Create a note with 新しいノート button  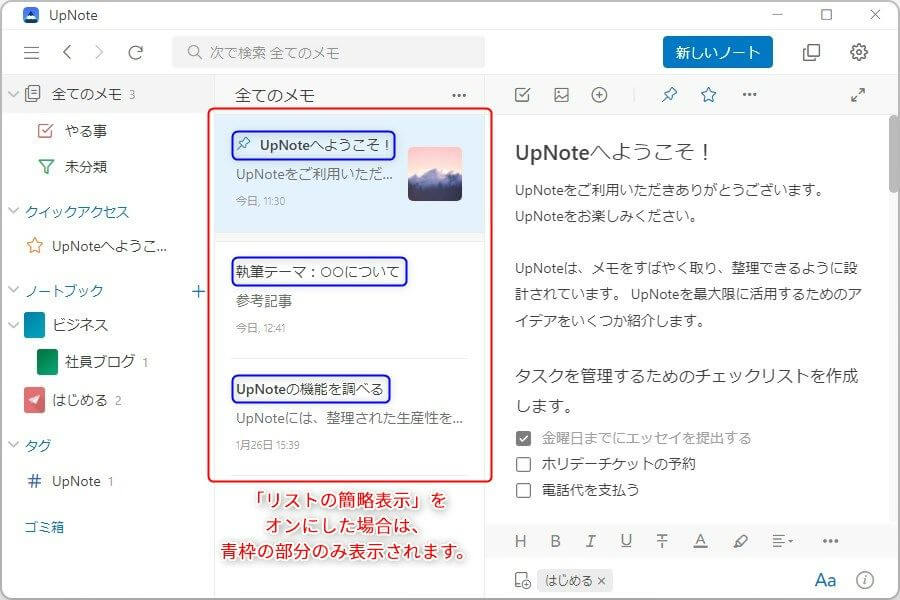[x=717, y=52]
